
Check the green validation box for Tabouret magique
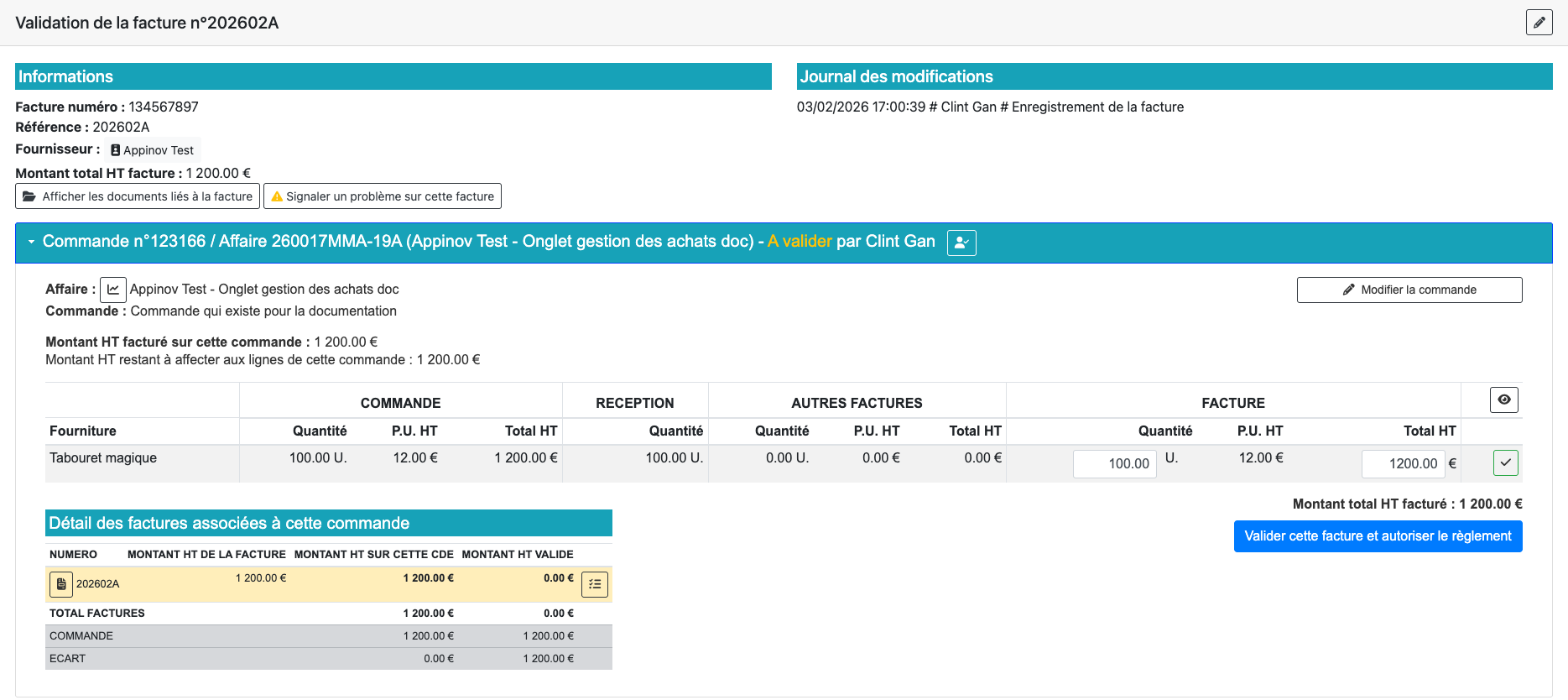coord(1505,462)
